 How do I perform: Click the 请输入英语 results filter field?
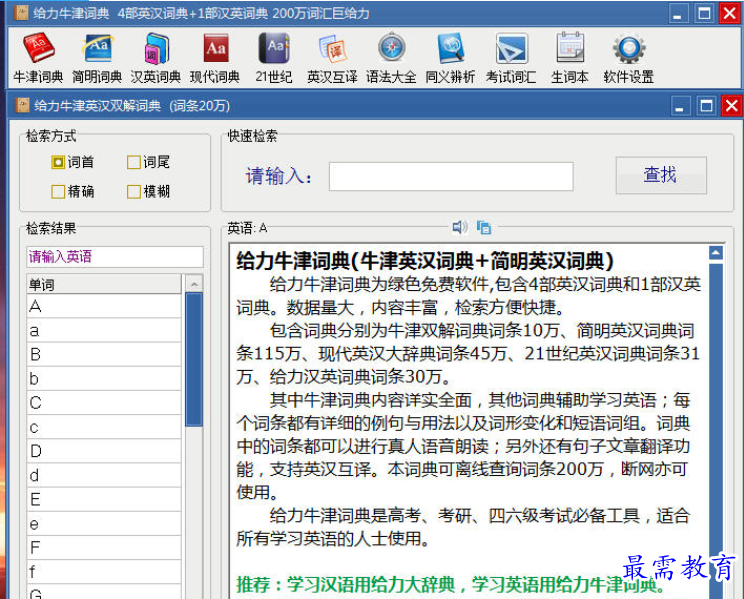(115, 257)
